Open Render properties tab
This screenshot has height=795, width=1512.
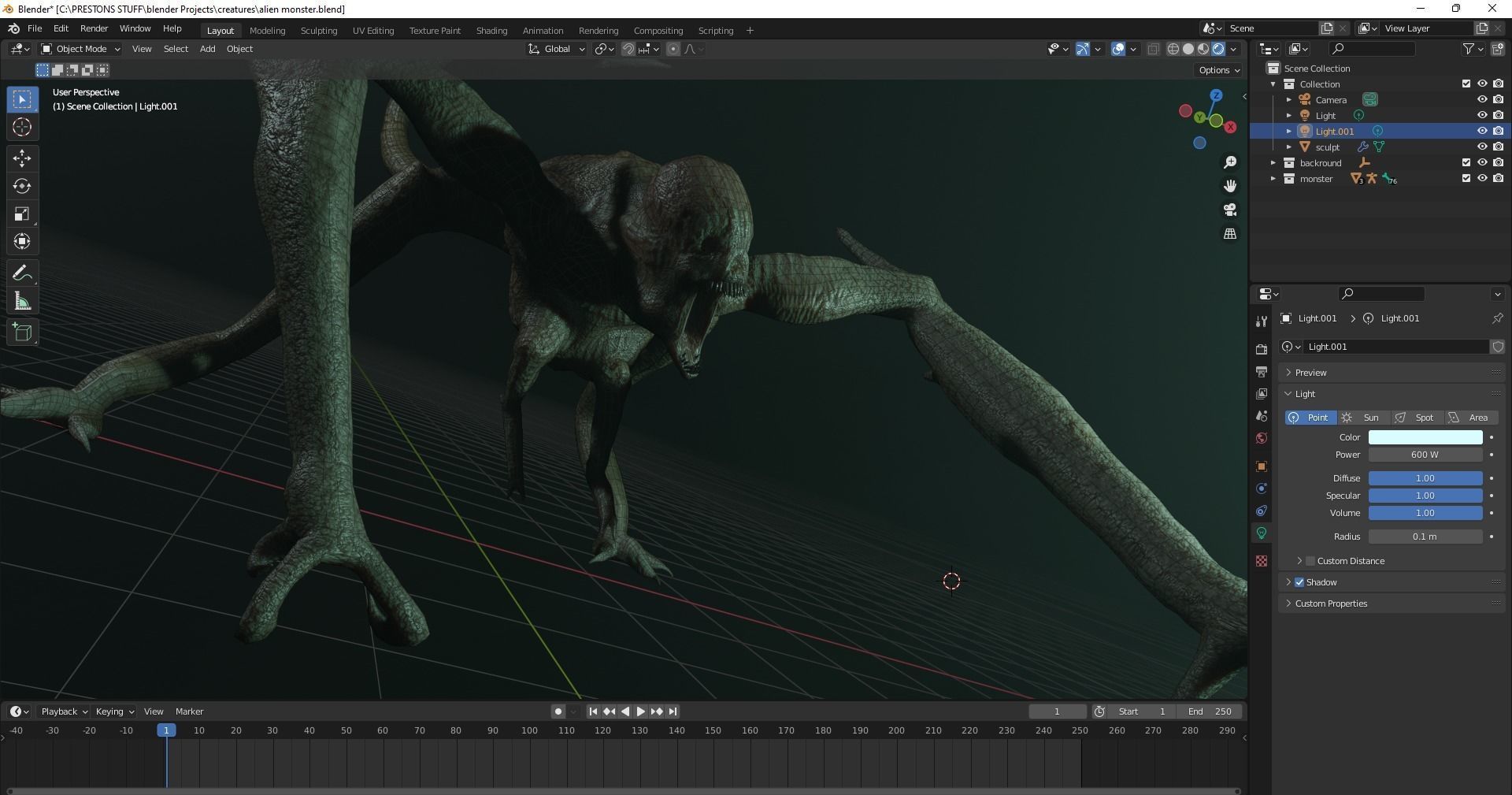tap(1262, 349)
